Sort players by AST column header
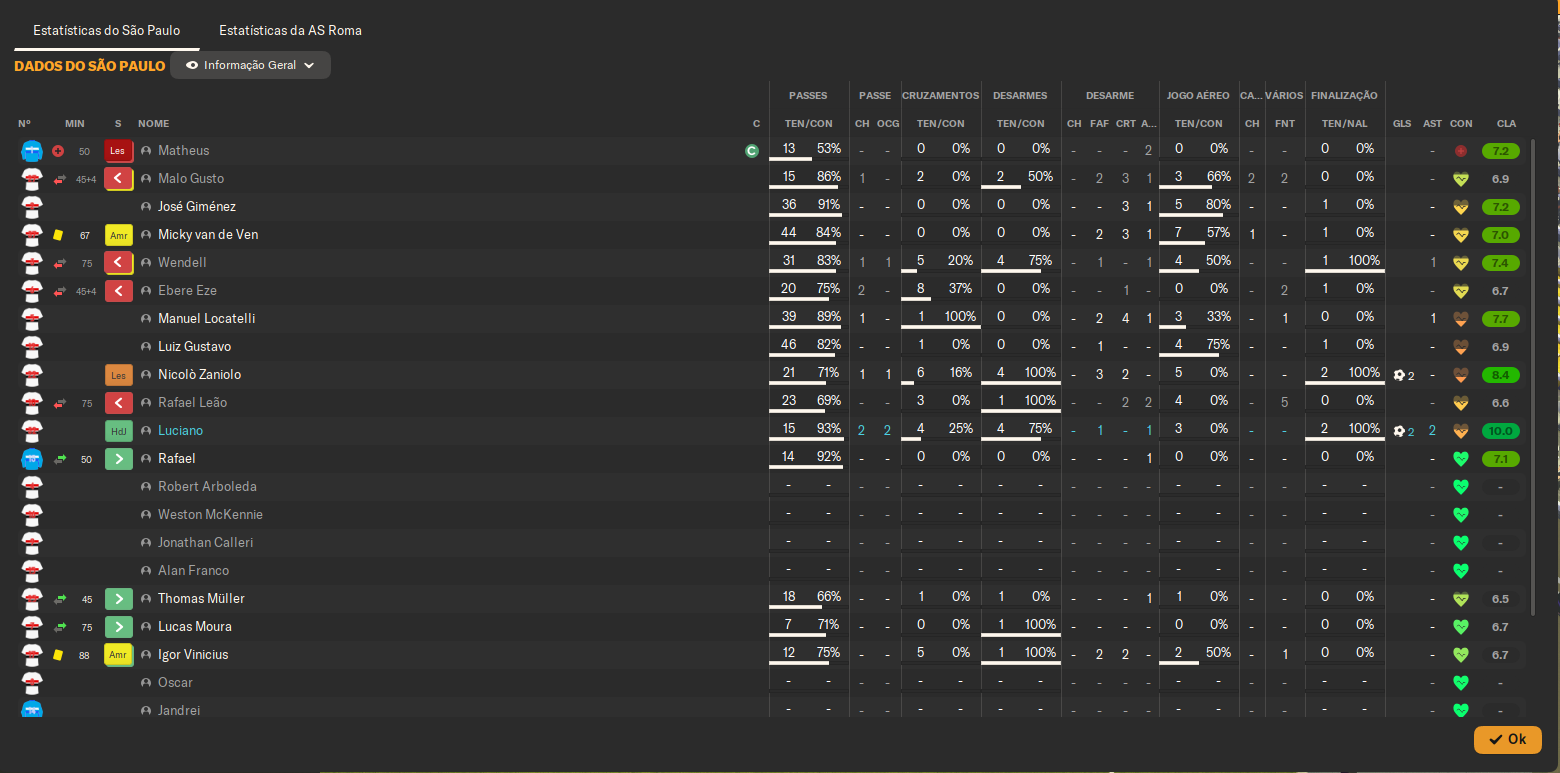The width and height of the screenshot is (1560, 773). coord(1432,124)
